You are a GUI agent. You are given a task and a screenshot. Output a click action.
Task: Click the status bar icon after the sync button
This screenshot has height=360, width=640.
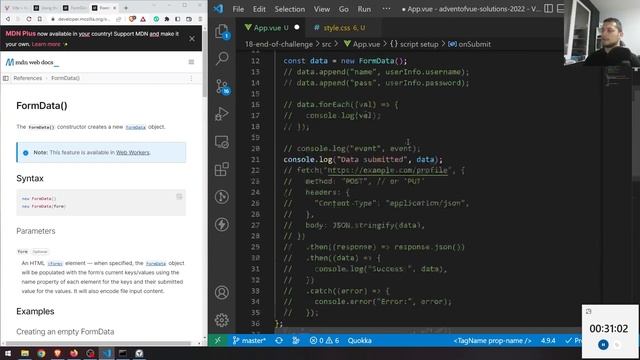click(x=296, y=340)
